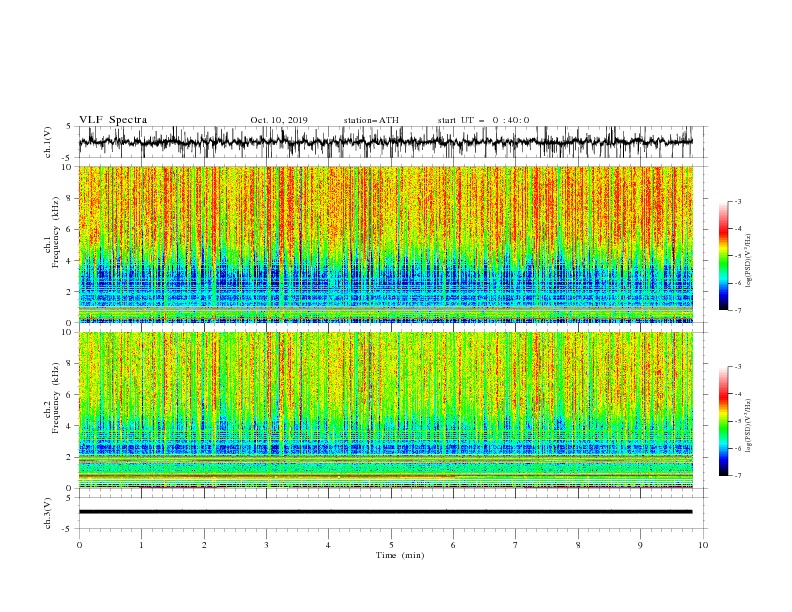Click time-axis tick label "2"
The width and height of the screenshot is (792, 612).
pos(204,545)
